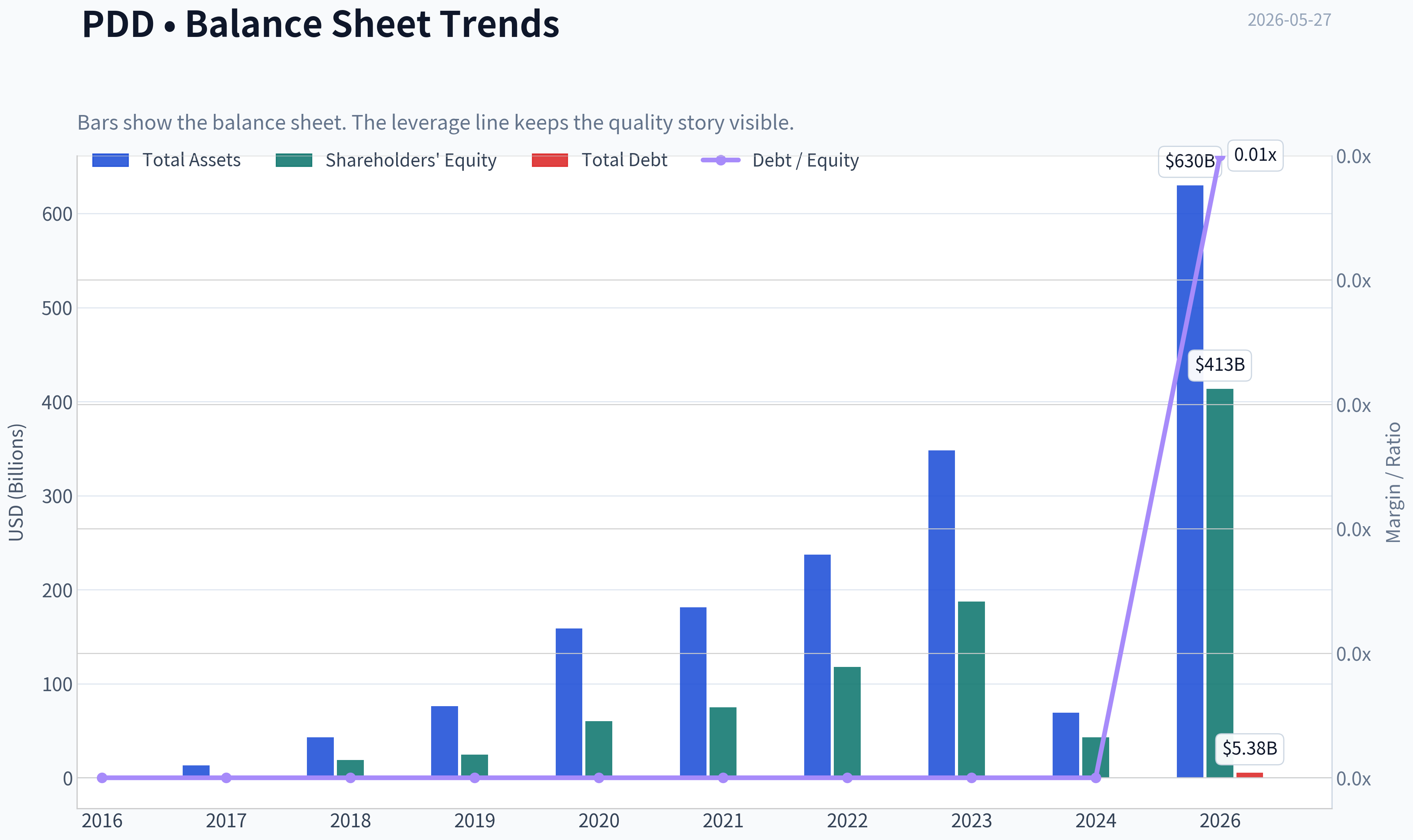The width and height of the screenshot is (1413, 840).
Task: Click the 2020 Shareholders' Equity green bar
Action: point(599,749)
